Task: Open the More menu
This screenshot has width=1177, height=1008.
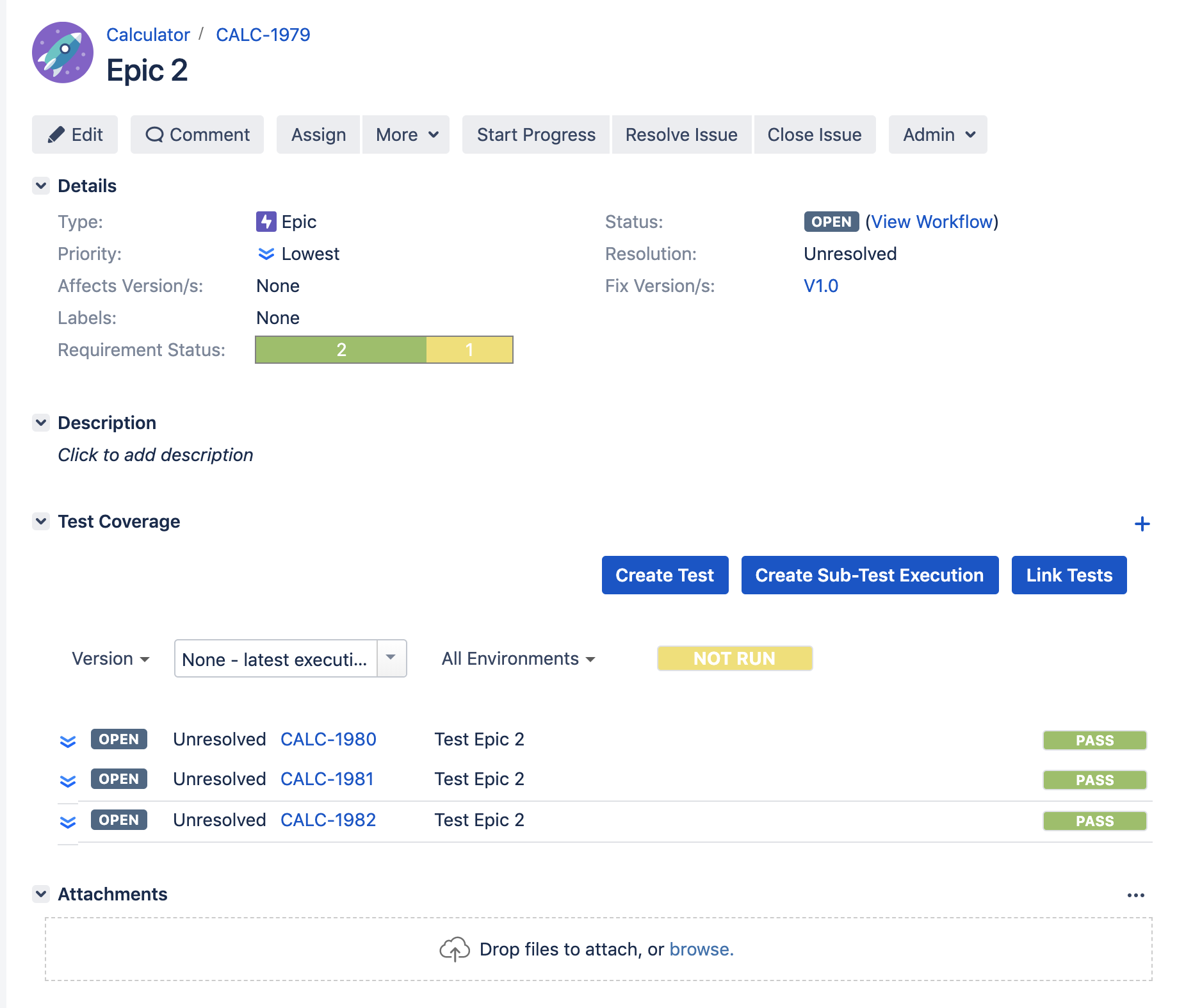Action: tap(405, 134)
